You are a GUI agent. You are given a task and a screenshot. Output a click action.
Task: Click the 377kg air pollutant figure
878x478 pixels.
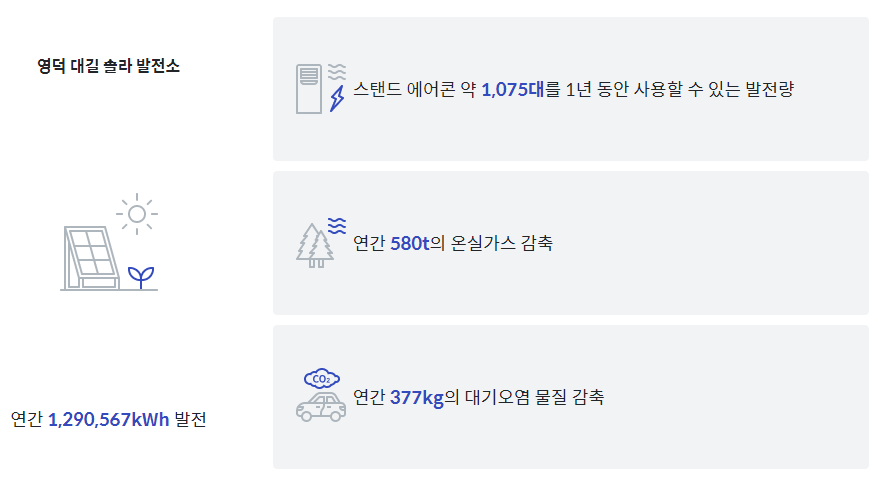417,397
